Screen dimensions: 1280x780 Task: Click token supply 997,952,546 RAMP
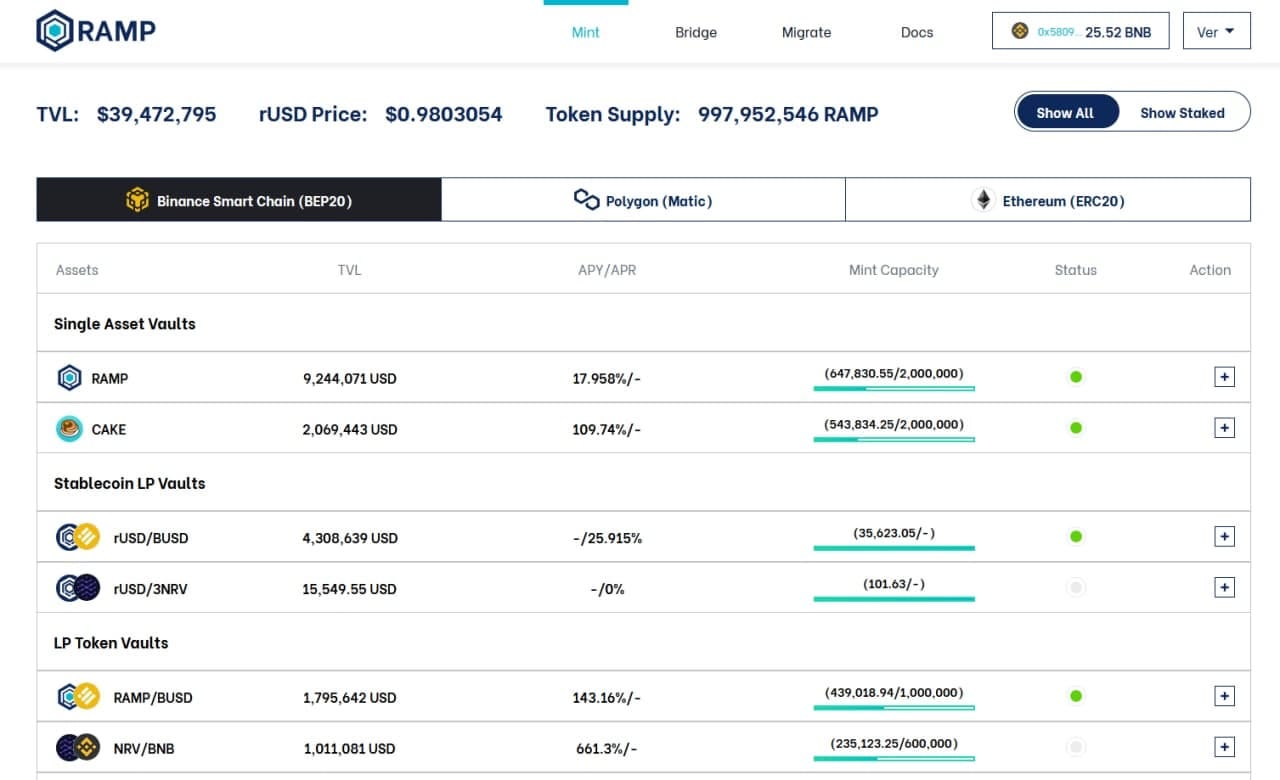(788, 114)
